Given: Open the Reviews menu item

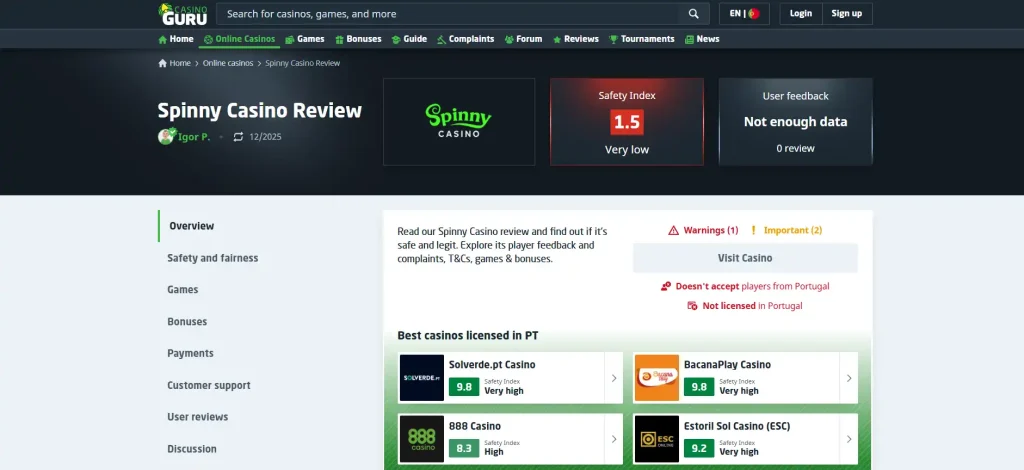Looking at the screenshot, I should [x=575, y=39].
